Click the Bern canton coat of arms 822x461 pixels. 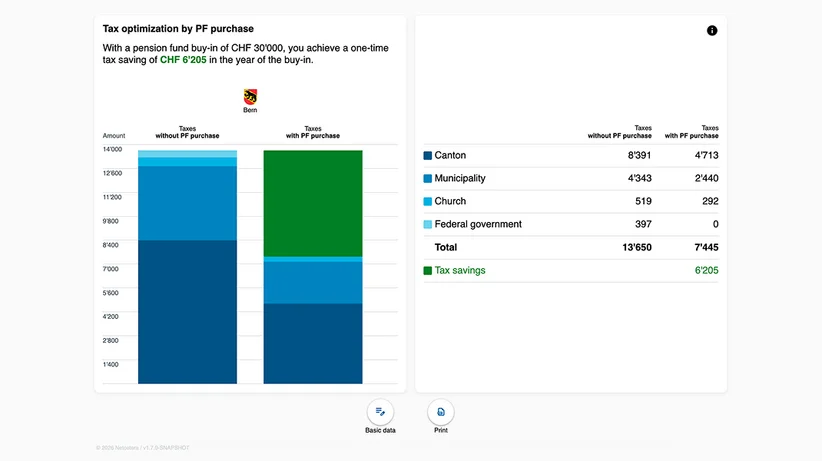tap(250, 97)
